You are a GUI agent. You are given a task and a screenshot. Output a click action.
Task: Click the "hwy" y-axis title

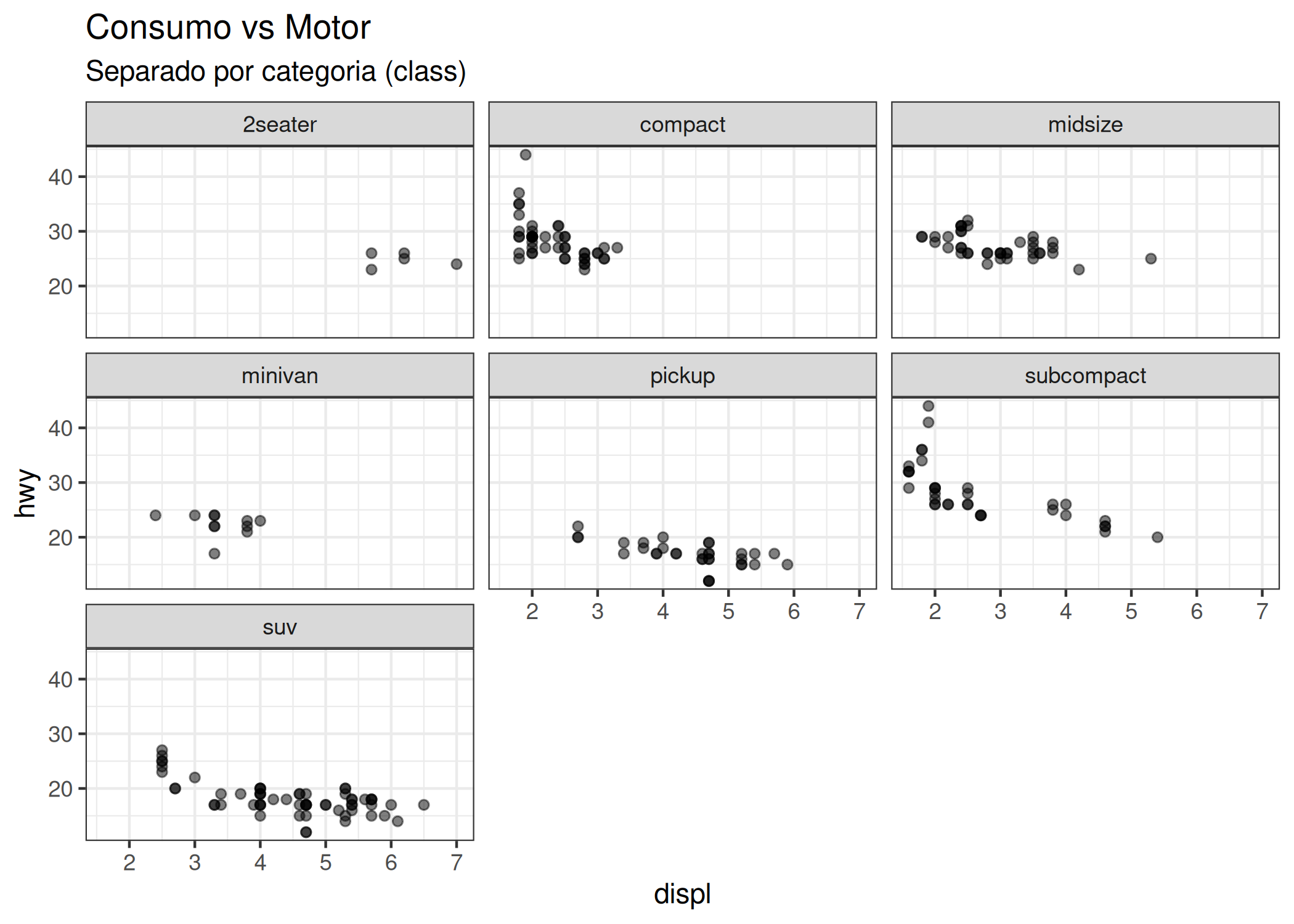26,493
